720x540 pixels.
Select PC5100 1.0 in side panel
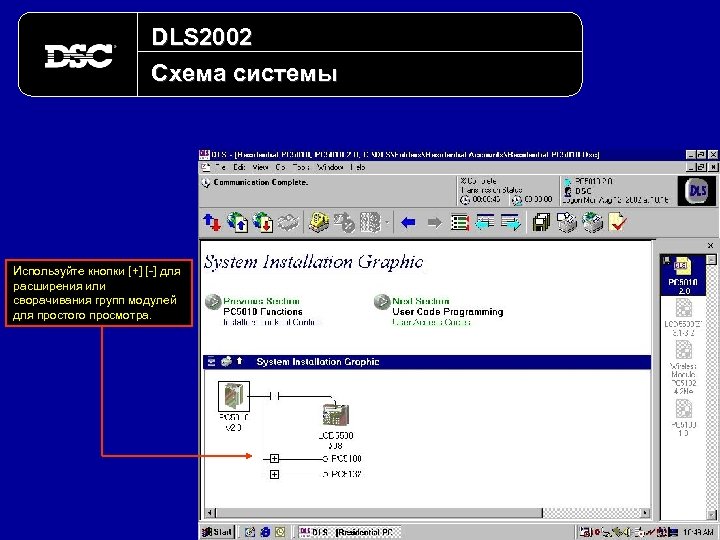click(683, 417)
